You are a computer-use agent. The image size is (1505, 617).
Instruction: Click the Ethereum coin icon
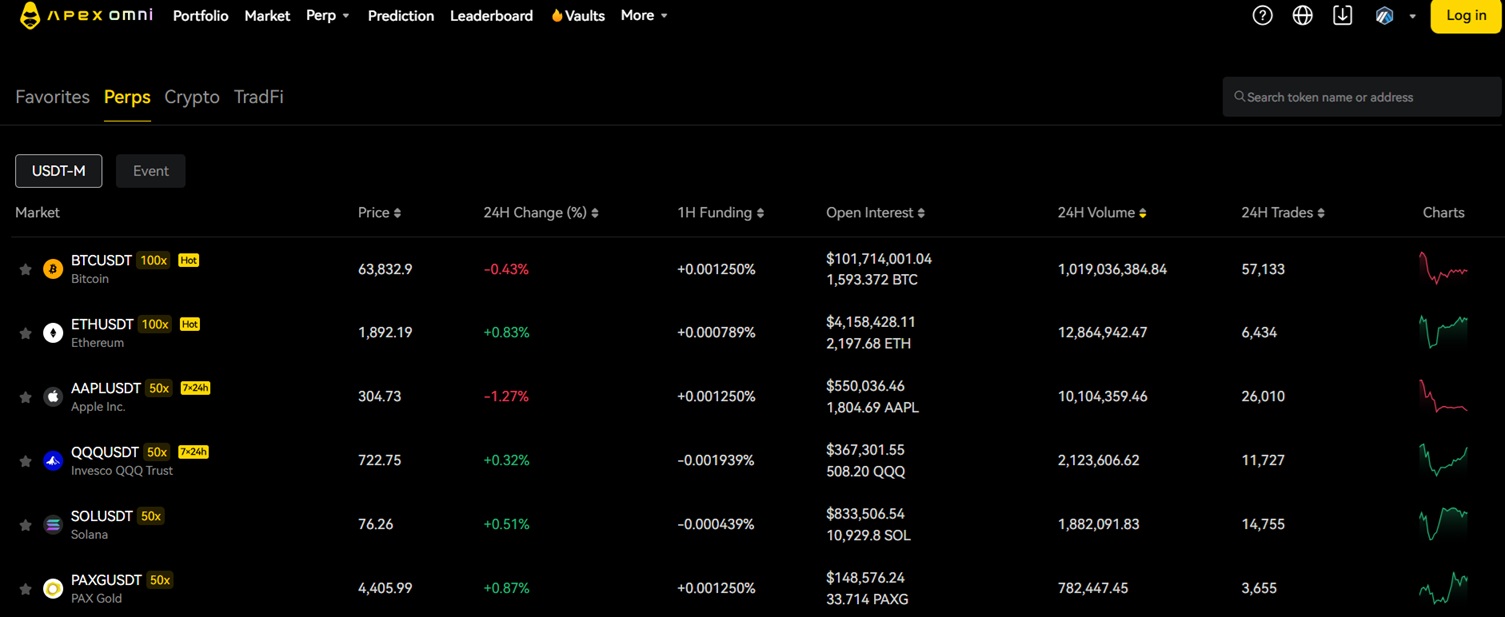tap(53, 333)
